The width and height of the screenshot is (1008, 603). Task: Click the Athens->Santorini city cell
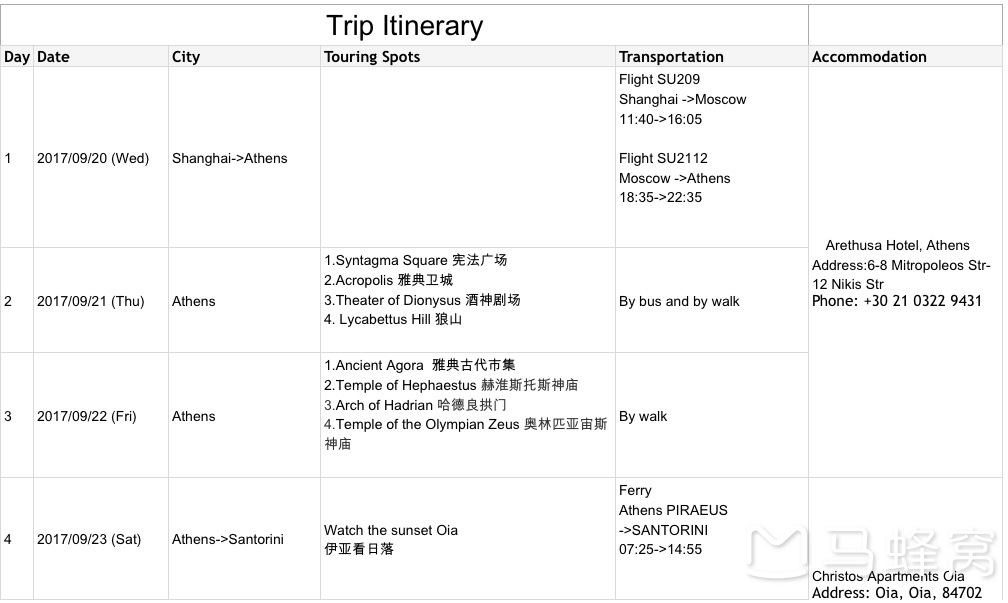[244, 539]
